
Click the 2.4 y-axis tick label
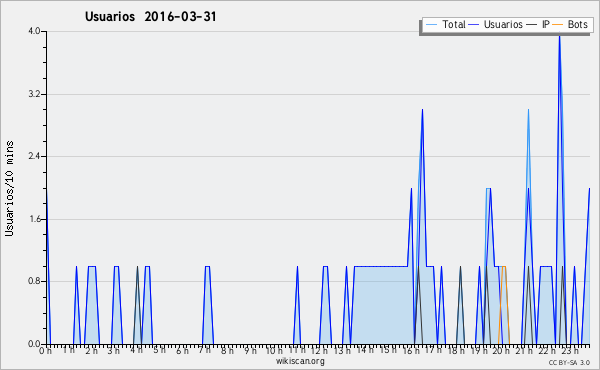click(x=34, y=156)
